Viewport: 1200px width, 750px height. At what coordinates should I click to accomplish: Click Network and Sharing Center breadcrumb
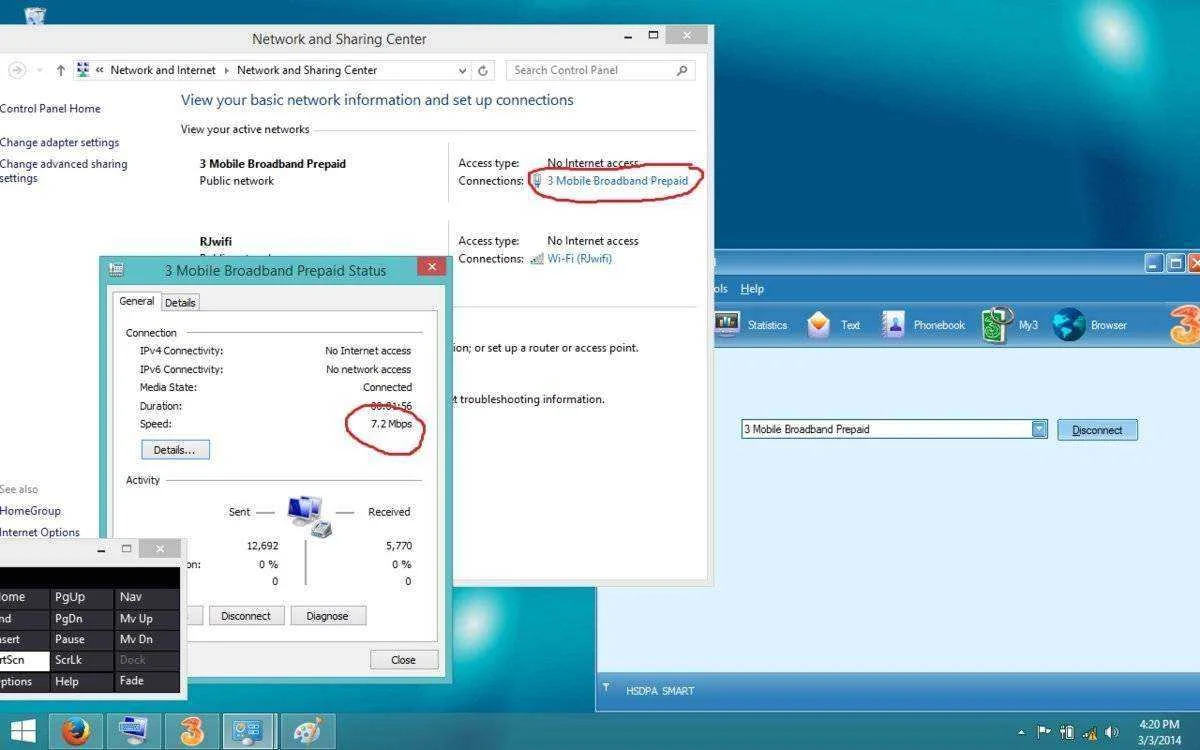tap(307, 70)
